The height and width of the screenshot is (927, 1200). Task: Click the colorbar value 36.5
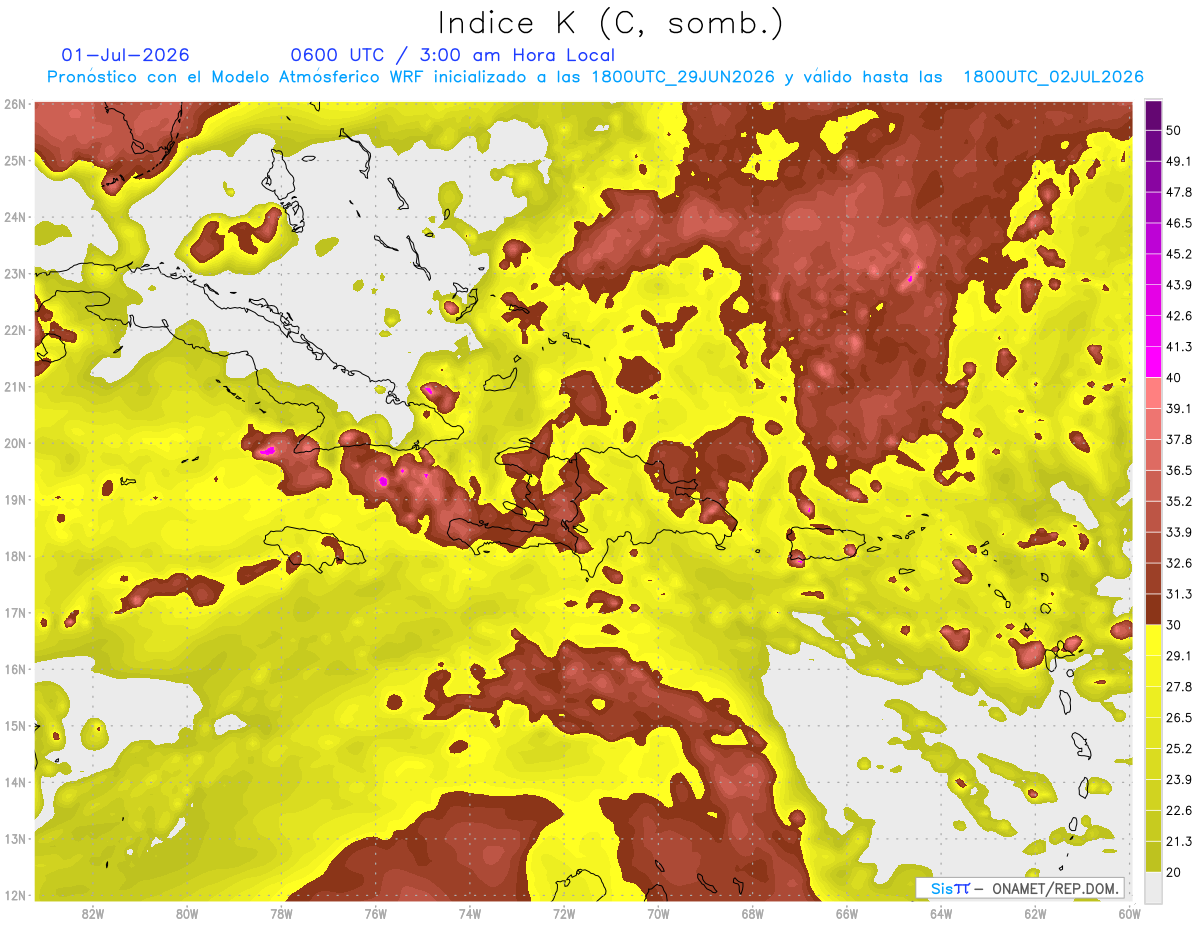[1179, 470]
